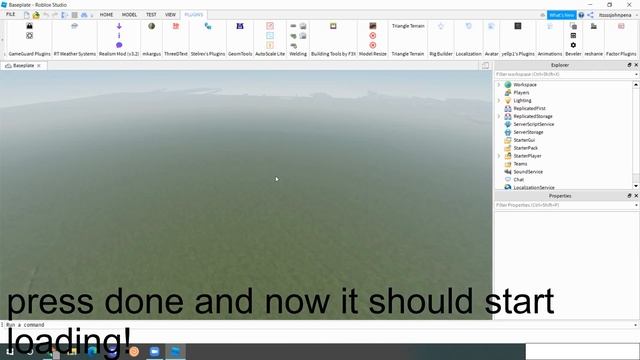640x360 pixels.
Task: Select Players in Explorer
Action: pos(521,93)
